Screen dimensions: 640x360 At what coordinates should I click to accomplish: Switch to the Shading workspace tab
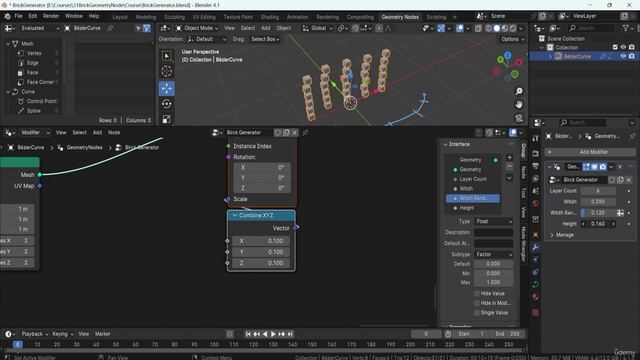(x=270, y=17)
